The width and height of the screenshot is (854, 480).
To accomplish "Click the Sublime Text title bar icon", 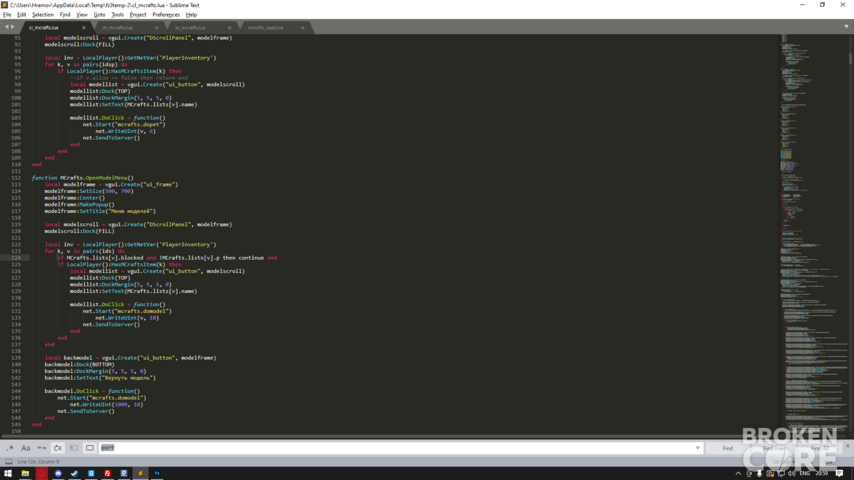I will [4, 5].
